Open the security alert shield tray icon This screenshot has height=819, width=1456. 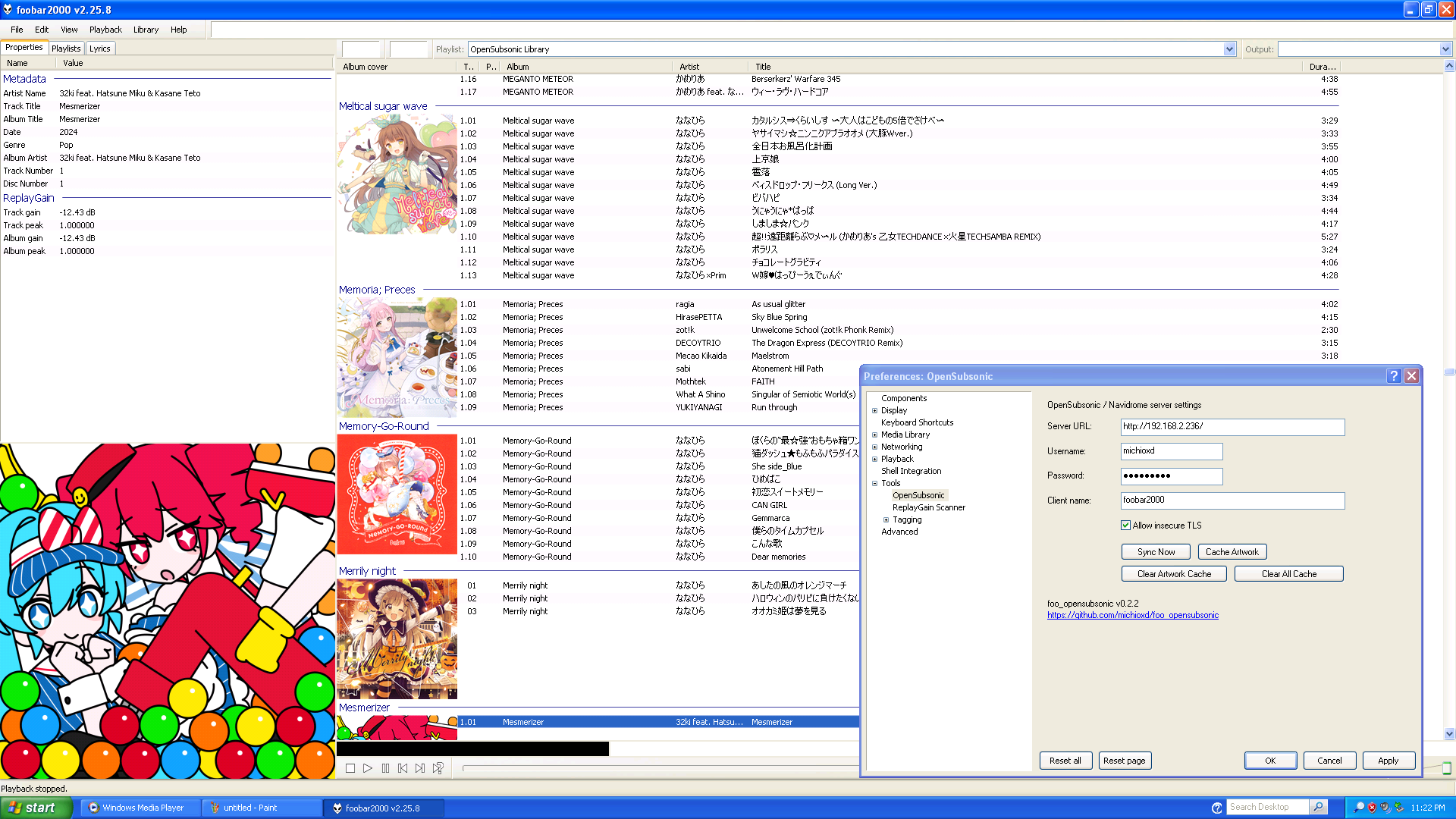point(1372,808)
